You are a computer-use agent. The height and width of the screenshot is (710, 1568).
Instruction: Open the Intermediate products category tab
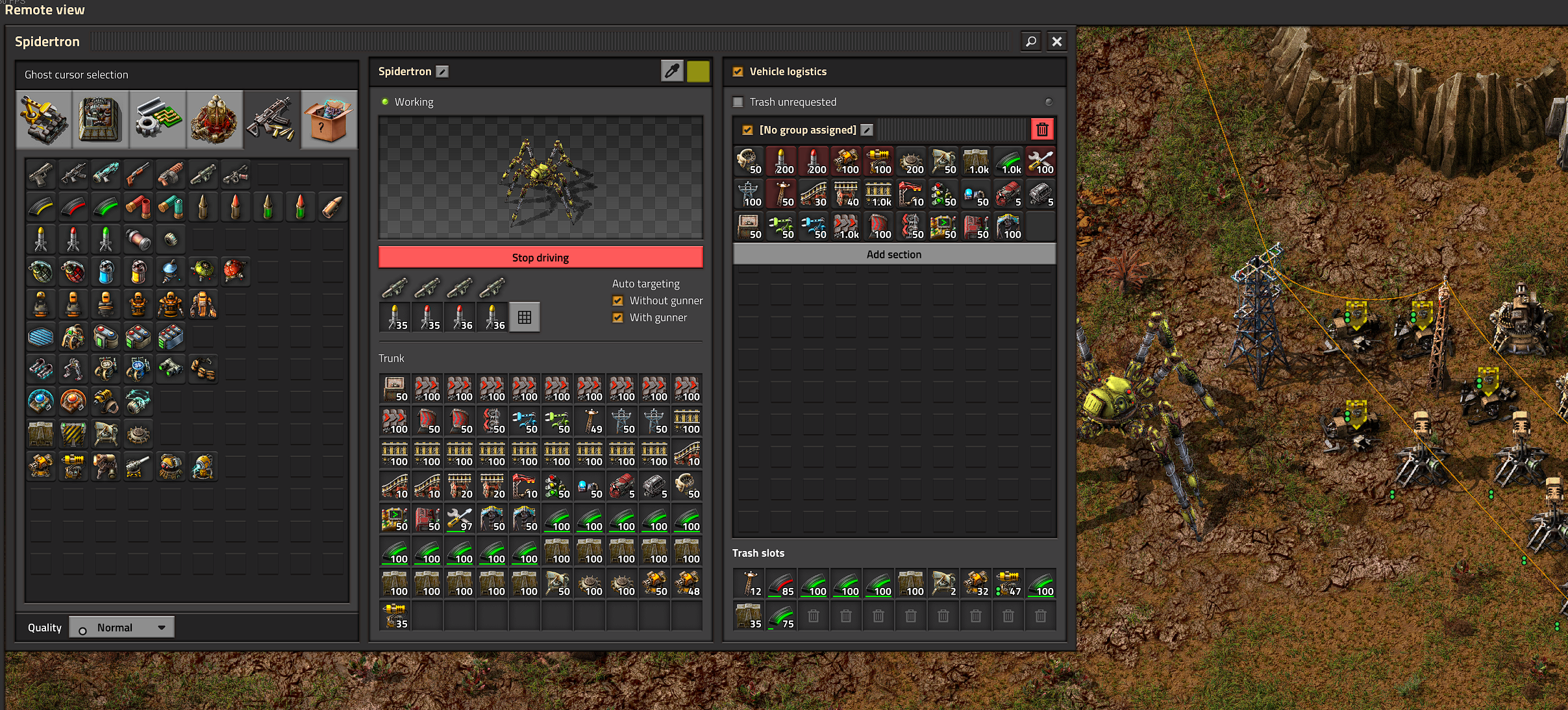[158, 119]
